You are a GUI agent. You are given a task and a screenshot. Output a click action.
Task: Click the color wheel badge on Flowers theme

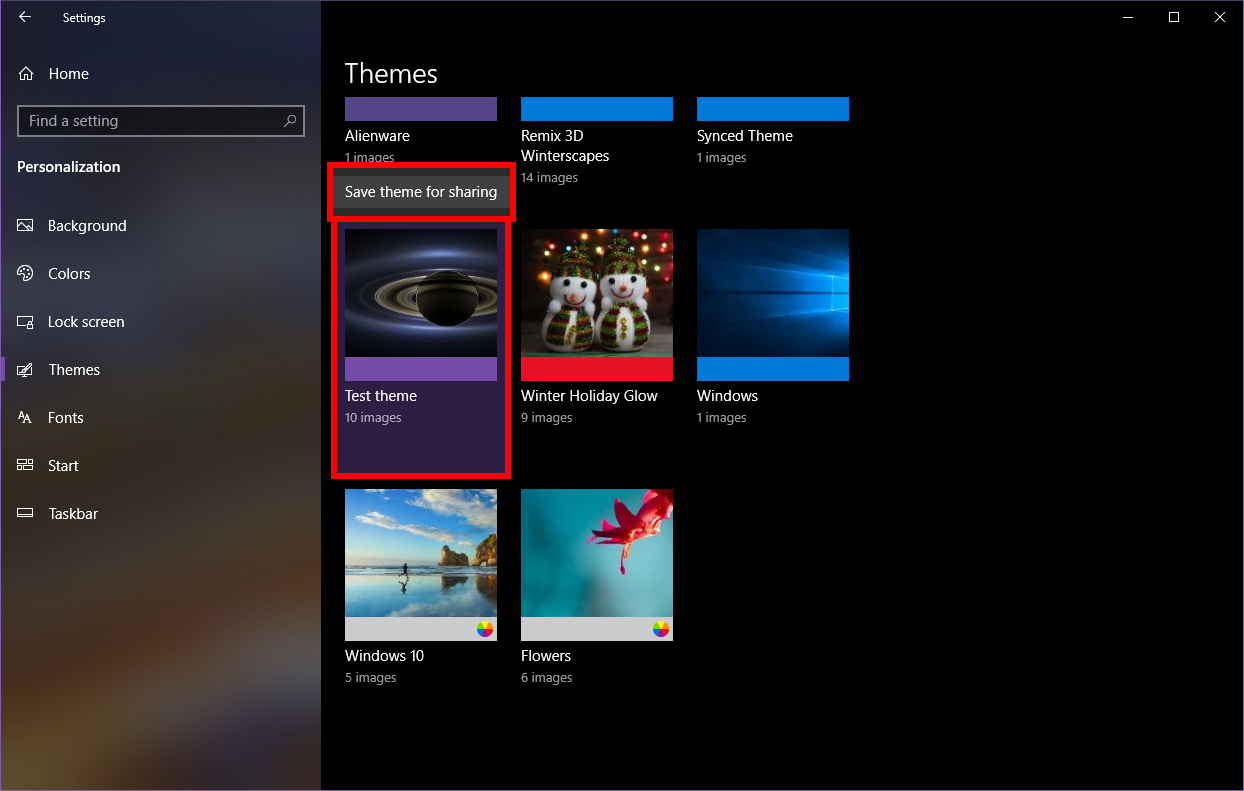[x=661, y=629]
